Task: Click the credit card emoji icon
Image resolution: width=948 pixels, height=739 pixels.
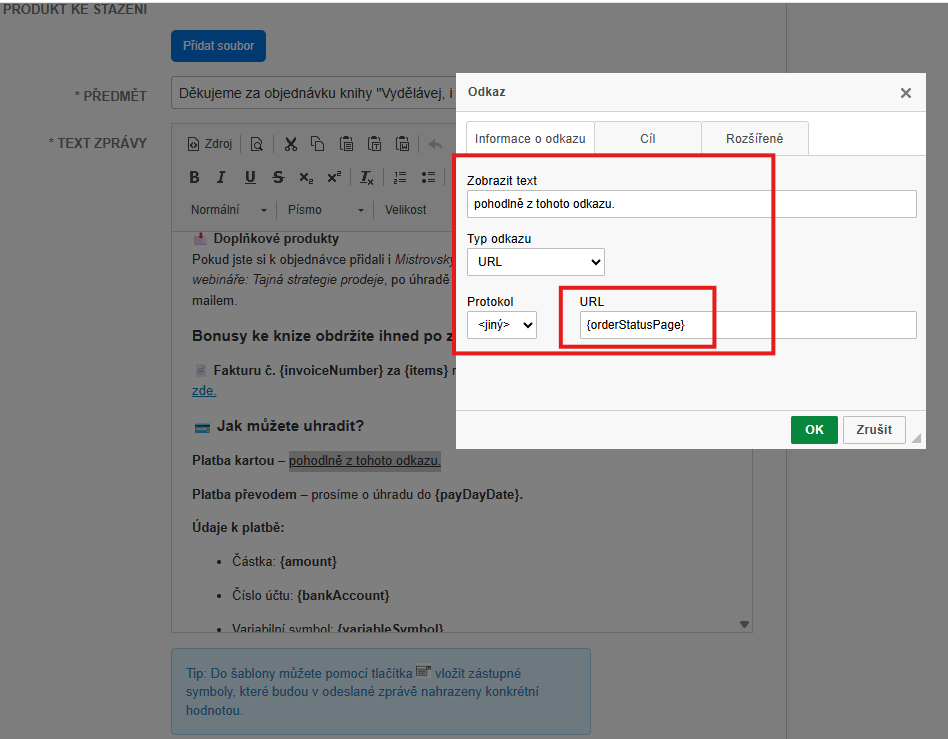Action: [202, 427]
